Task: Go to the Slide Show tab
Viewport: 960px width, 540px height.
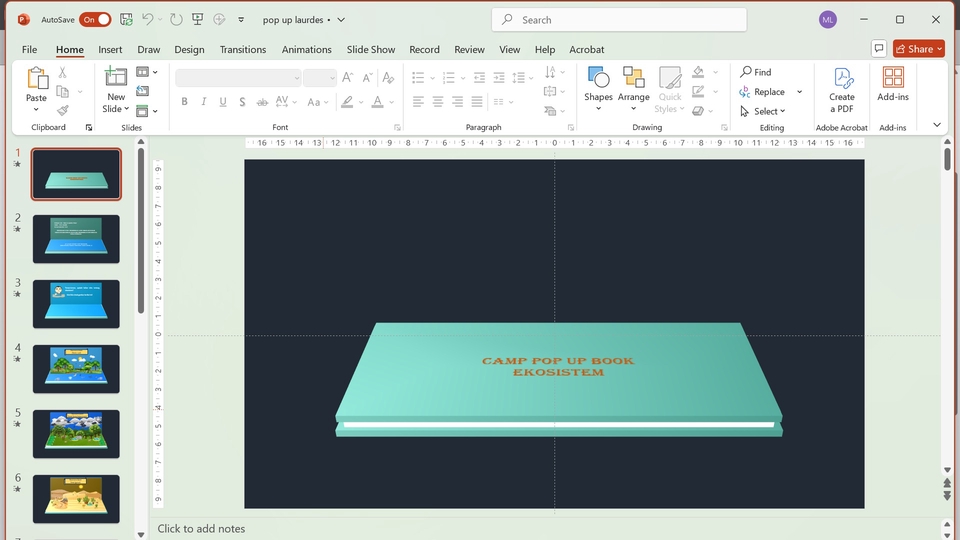Action: pyautogui.click(x=371, y=50)
